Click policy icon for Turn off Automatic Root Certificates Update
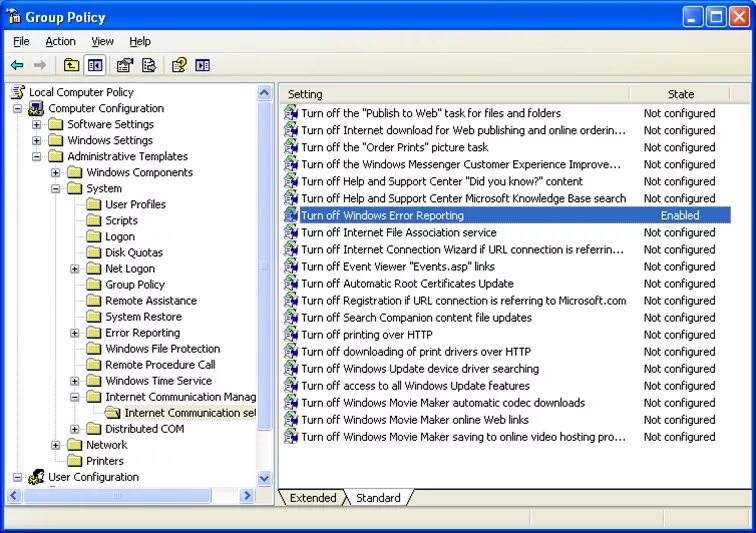Screen dimensions: 756x533 point(291,283)
